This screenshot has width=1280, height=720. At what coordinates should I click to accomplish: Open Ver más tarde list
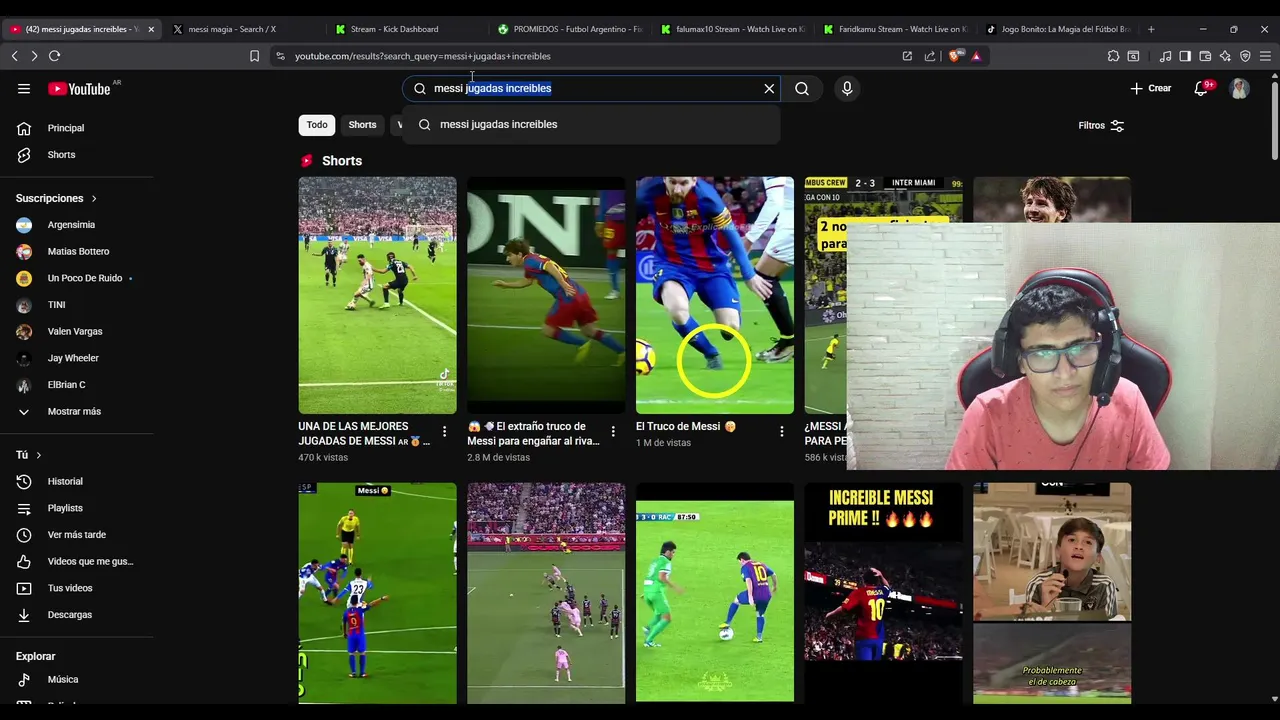[x=76, y=535]
